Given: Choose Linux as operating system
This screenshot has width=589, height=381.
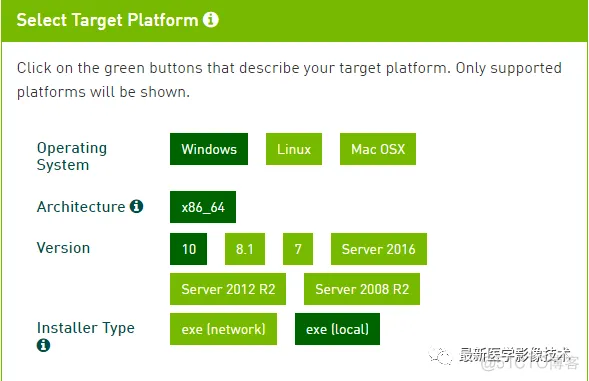Looking at the screenshot, I should 294,149.
